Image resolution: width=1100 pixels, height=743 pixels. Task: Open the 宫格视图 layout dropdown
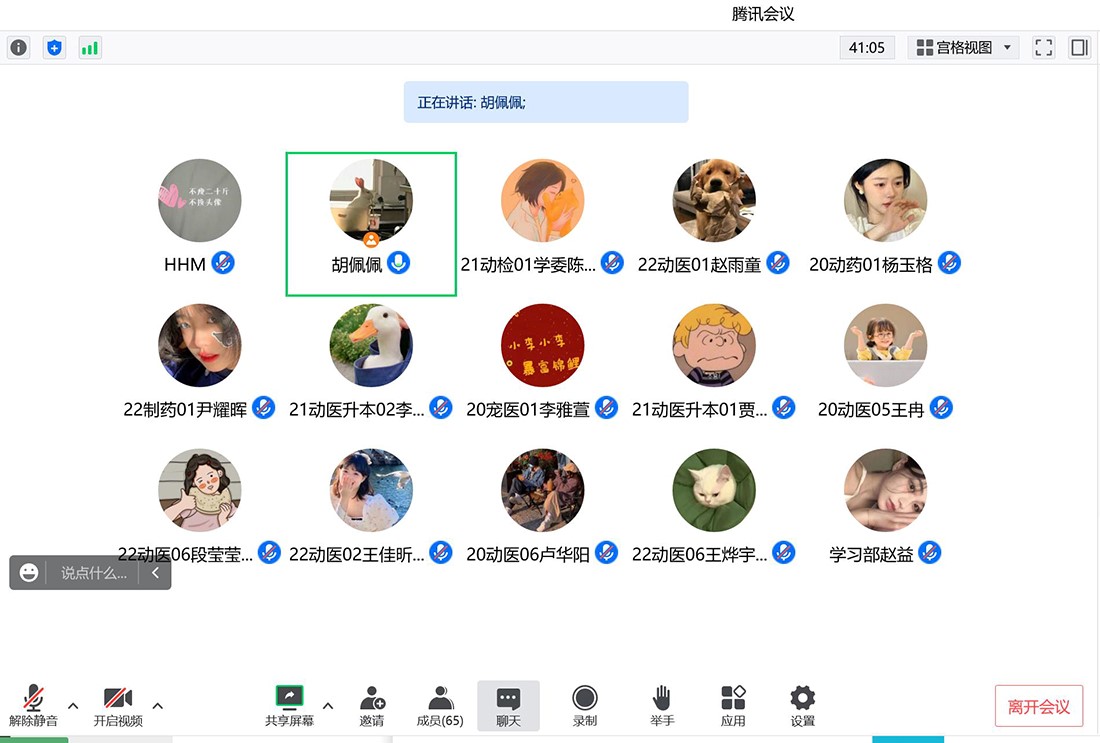click(964, 47)
